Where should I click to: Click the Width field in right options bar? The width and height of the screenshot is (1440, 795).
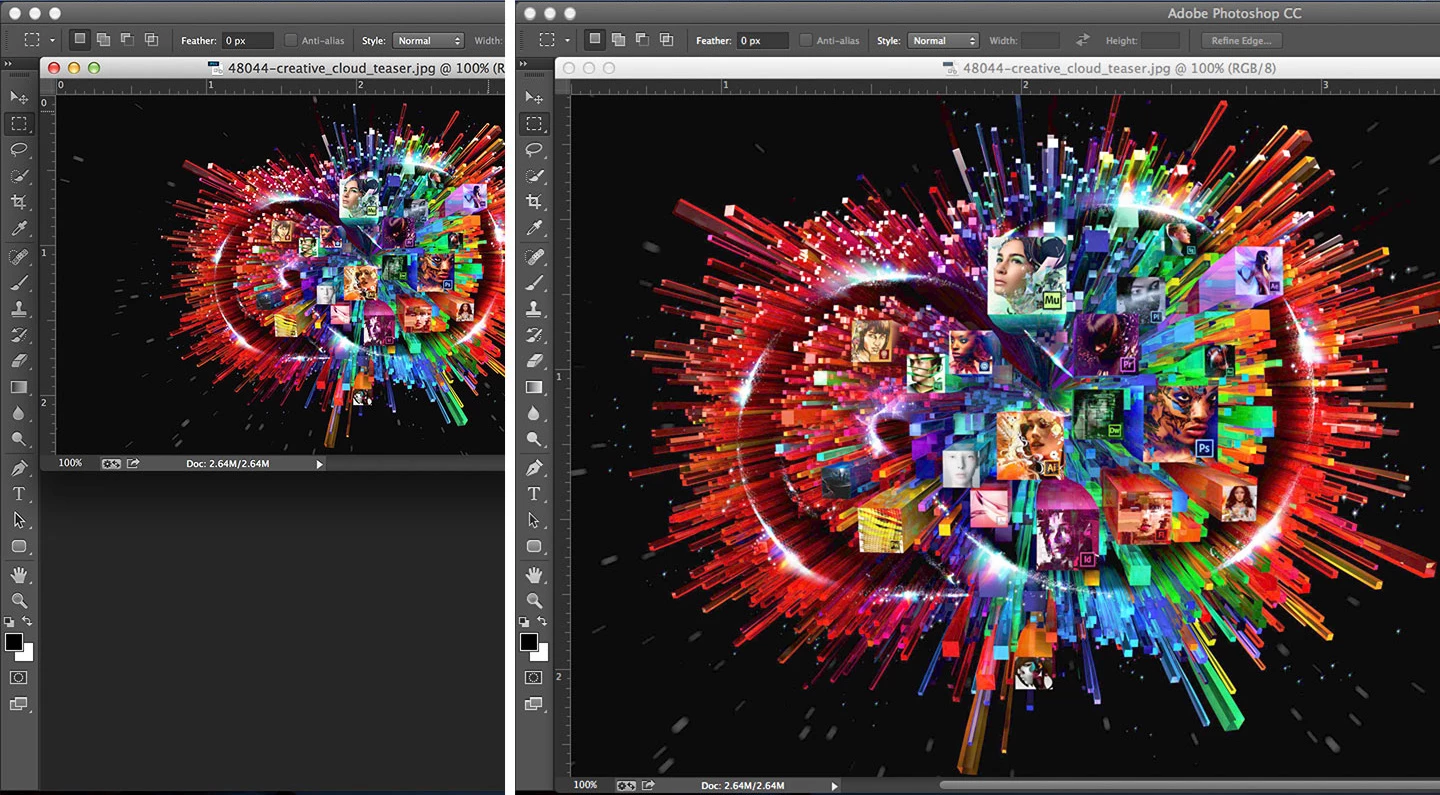tap(1040, 40)
